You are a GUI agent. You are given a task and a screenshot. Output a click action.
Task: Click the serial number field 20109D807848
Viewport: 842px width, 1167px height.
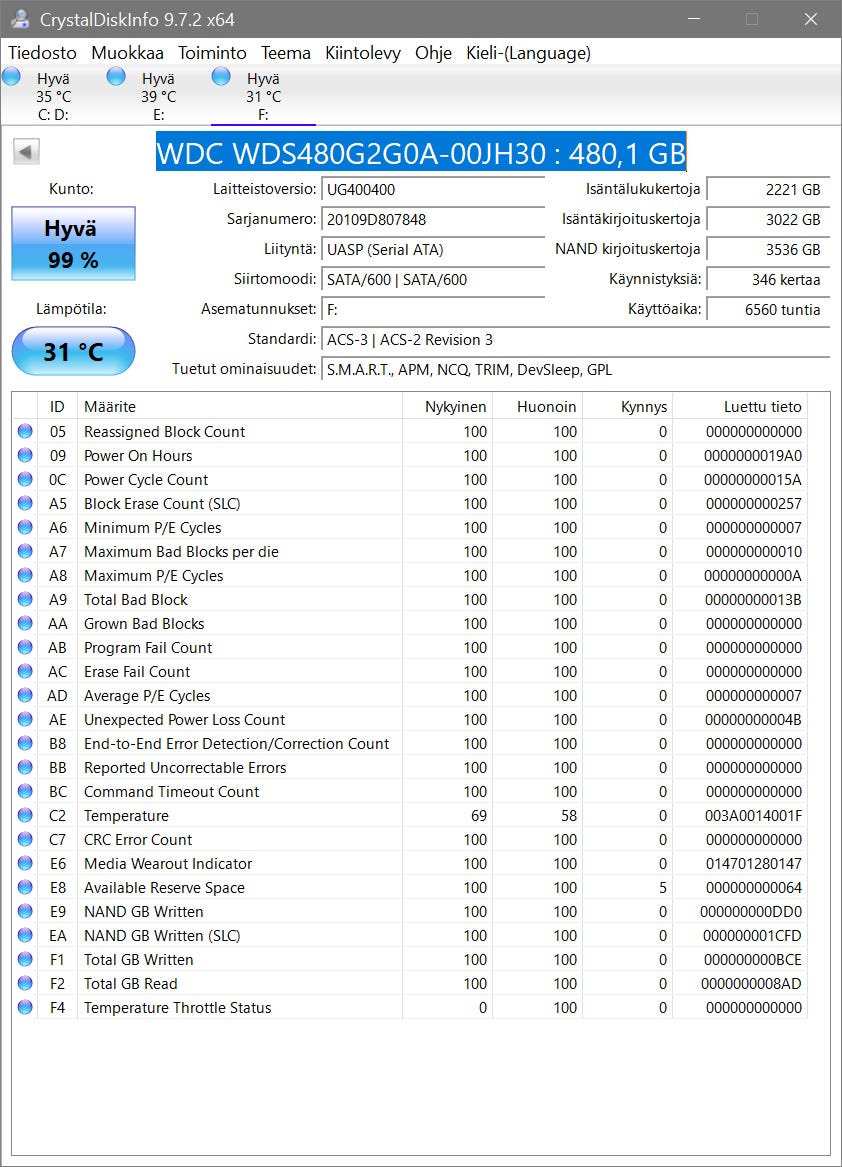point(433,220)
